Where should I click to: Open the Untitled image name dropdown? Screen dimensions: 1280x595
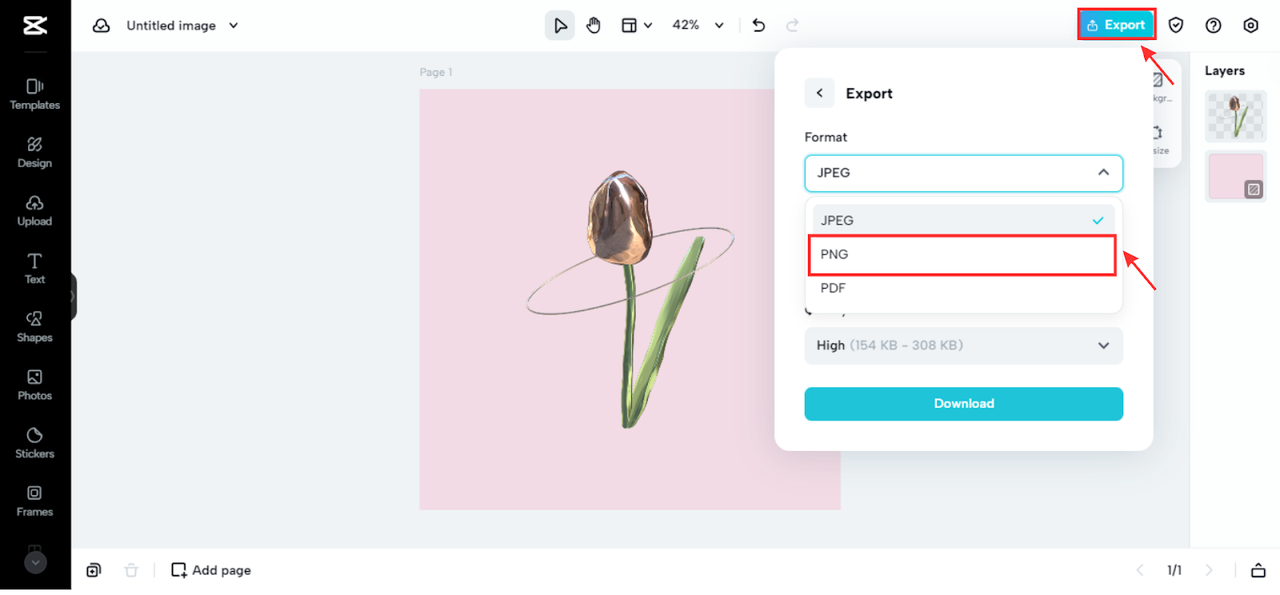pyautogui.click(x=182, y=26)
